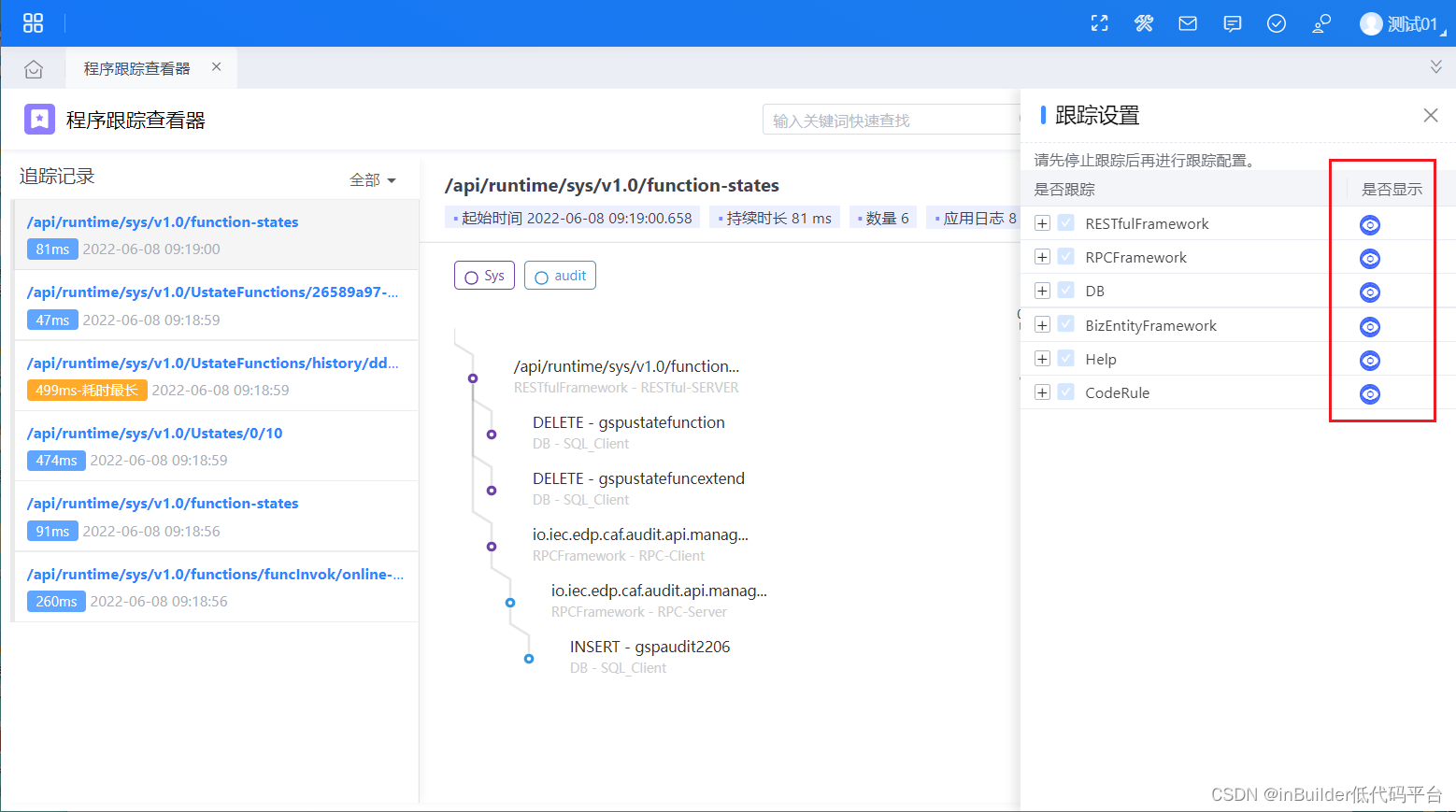This screenshot has height=812, width=1456.
Task: Focus the keyword quick search field
Action: point(892,120)
